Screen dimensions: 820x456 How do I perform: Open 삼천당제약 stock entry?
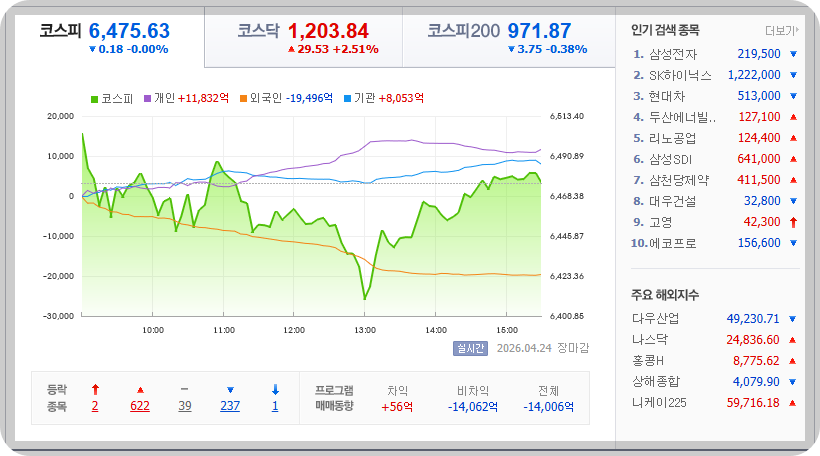point(679,180)
